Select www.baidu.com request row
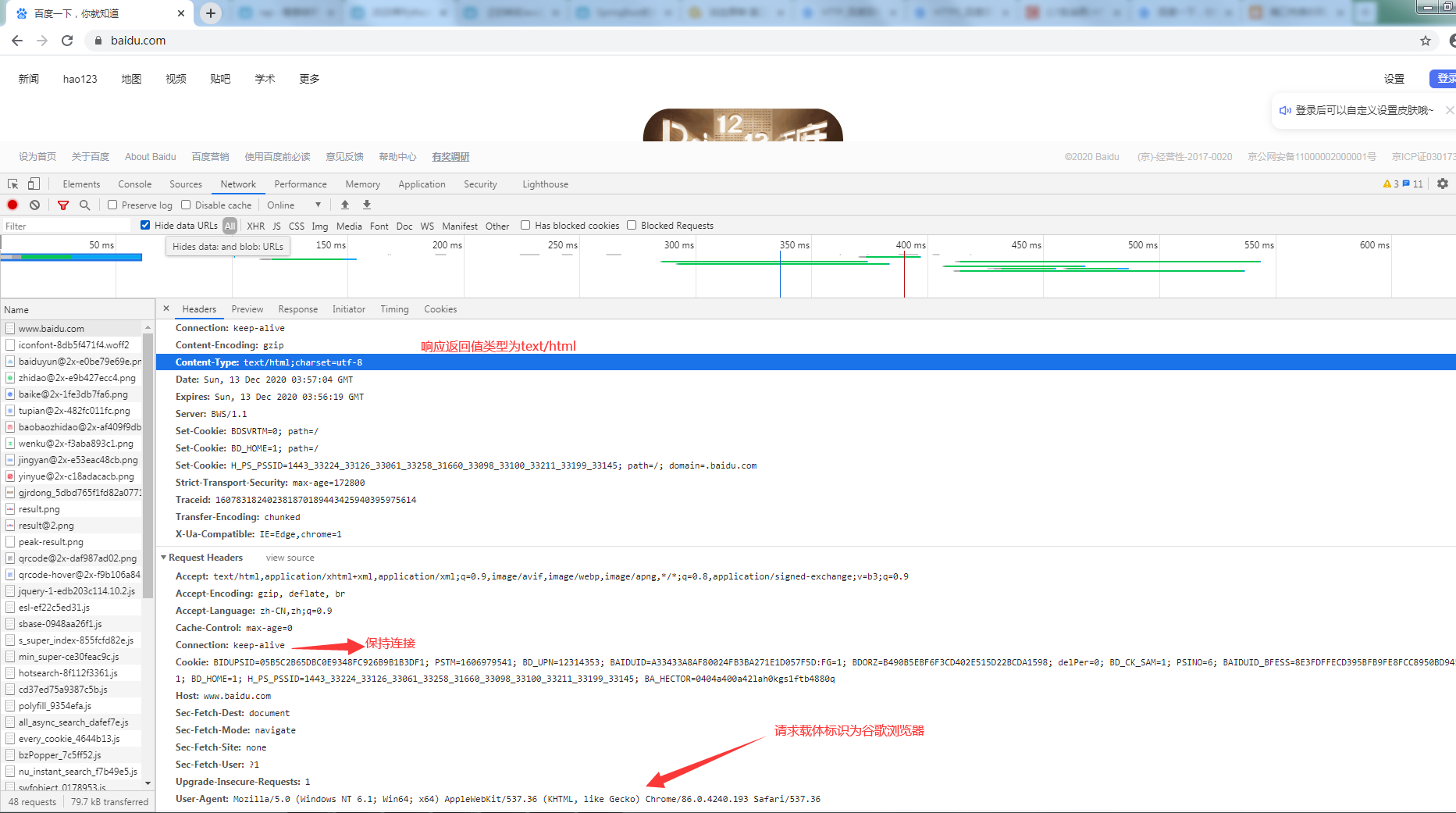 point(72,329)
